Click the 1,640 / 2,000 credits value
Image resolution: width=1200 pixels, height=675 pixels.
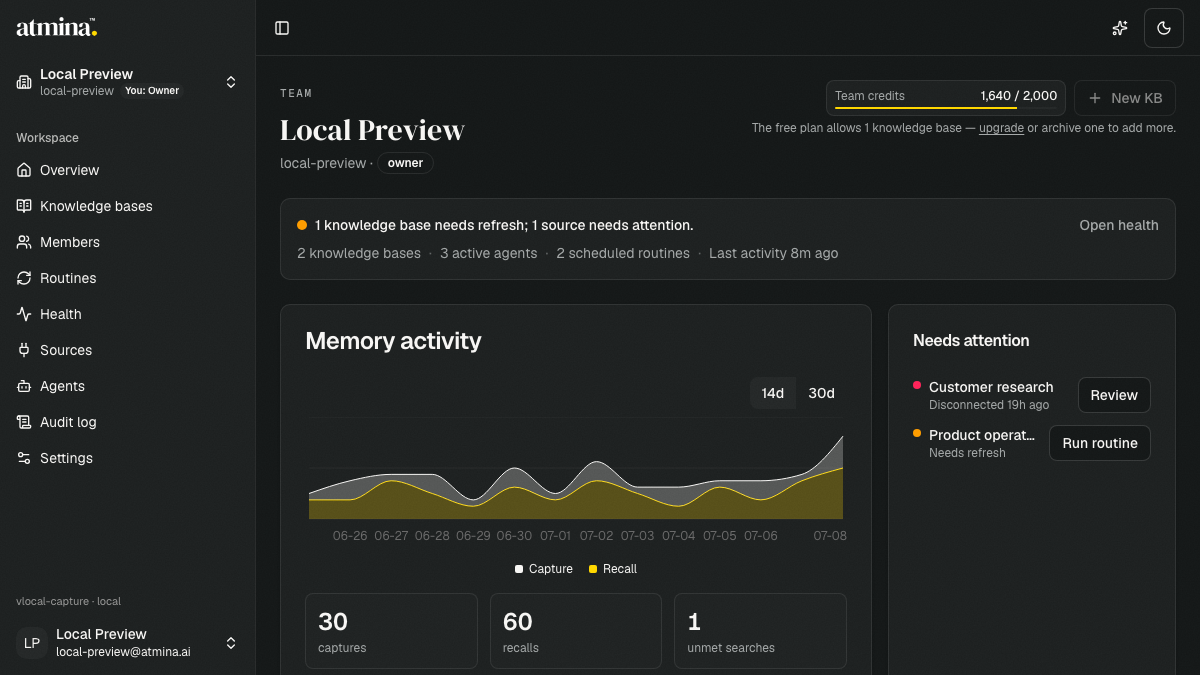click(x=1018, y=96)
